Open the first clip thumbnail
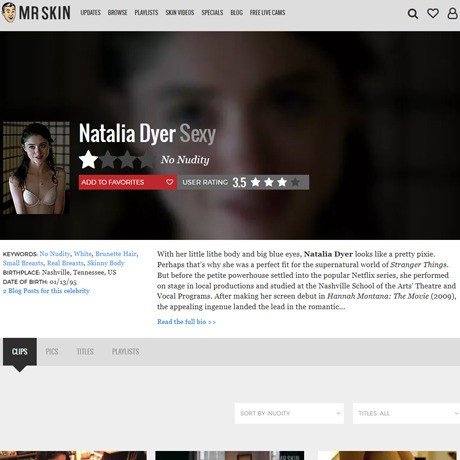This screenshot has height=460, width=460. [x=73, y=455]
